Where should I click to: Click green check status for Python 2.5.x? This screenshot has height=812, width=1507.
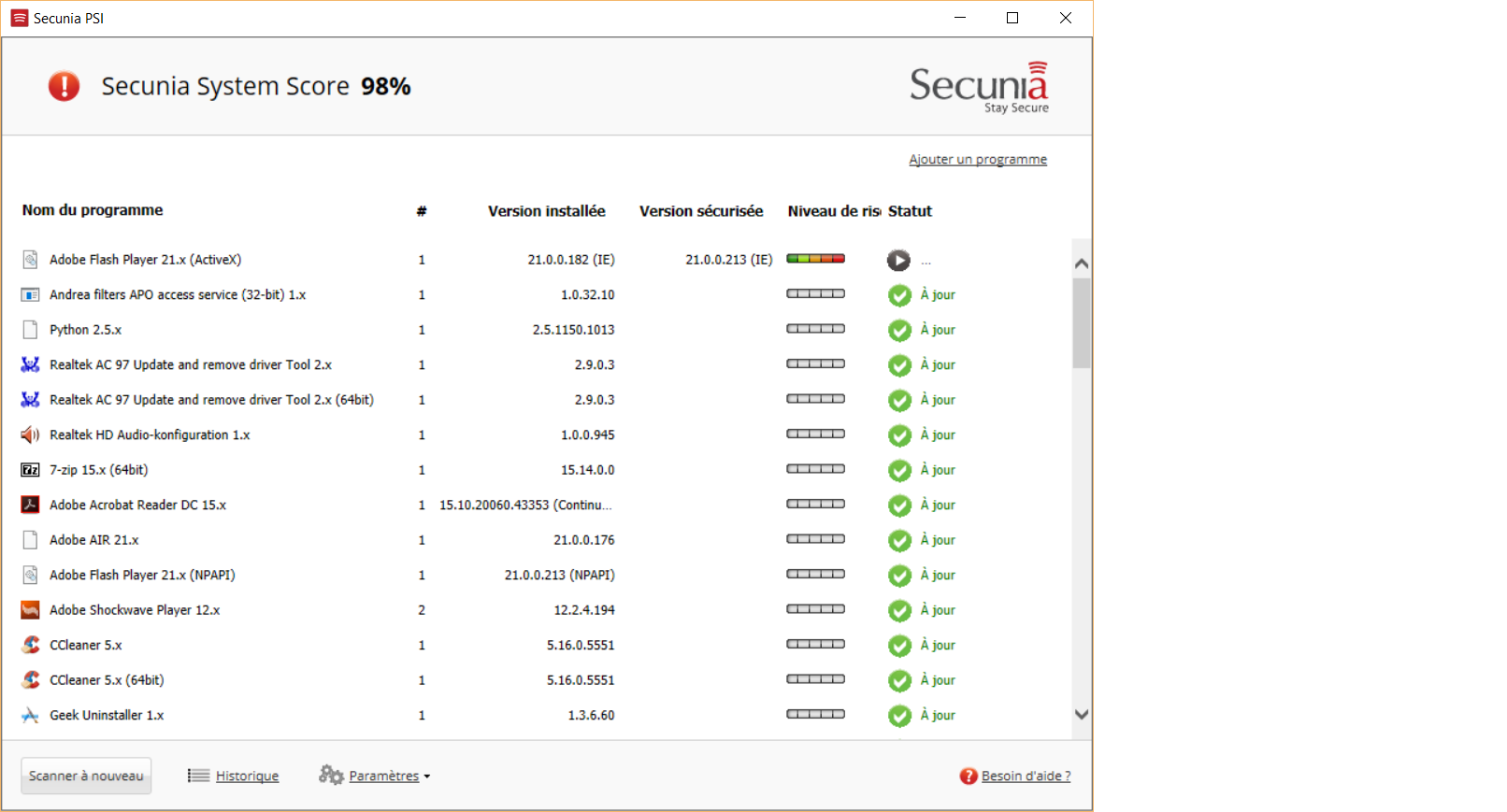pyautogui.click(x=899, y=331)
